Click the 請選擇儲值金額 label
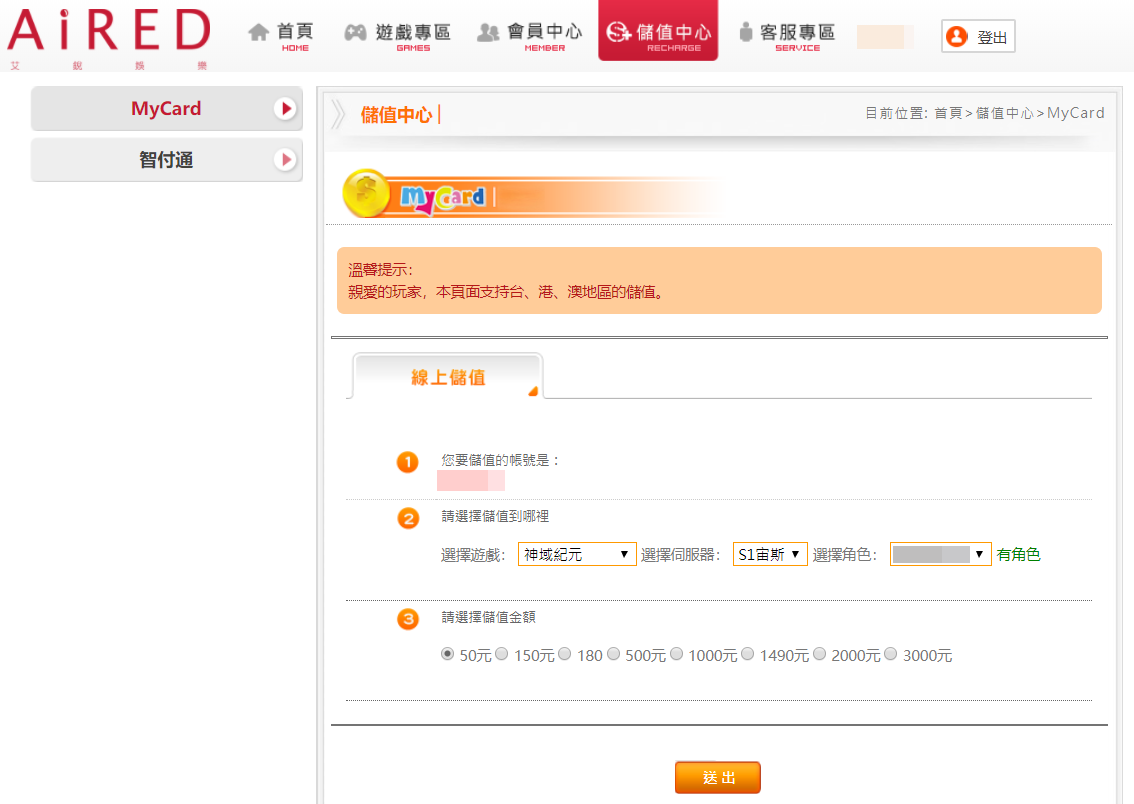1134x804 pixels. point(489,617)
